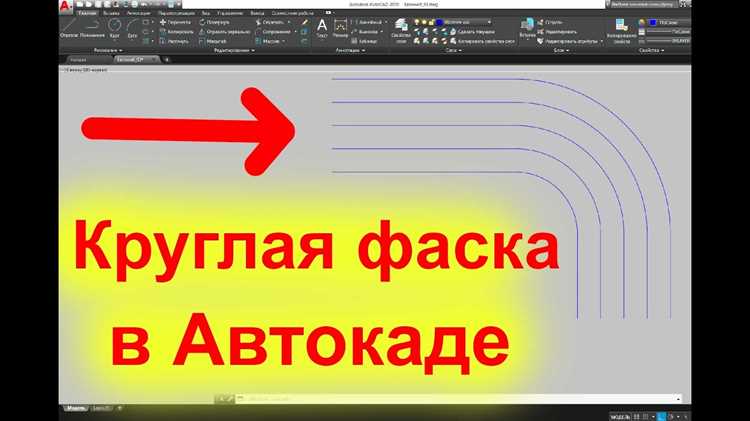
Task: Open the Вывод ribbon tab
Action: click(257, 13)
